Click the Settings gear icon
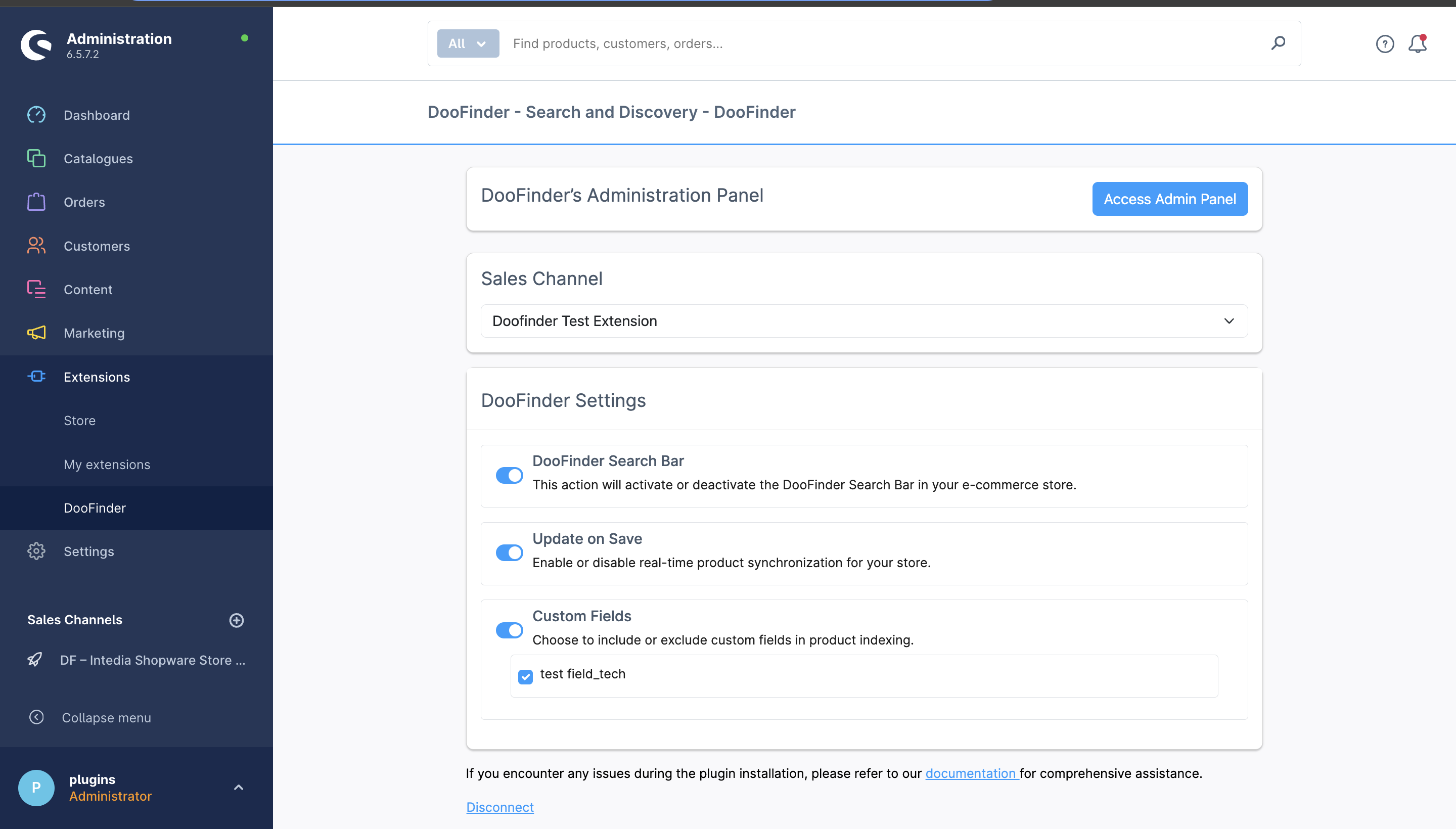1456x829 pixels. 36,550
